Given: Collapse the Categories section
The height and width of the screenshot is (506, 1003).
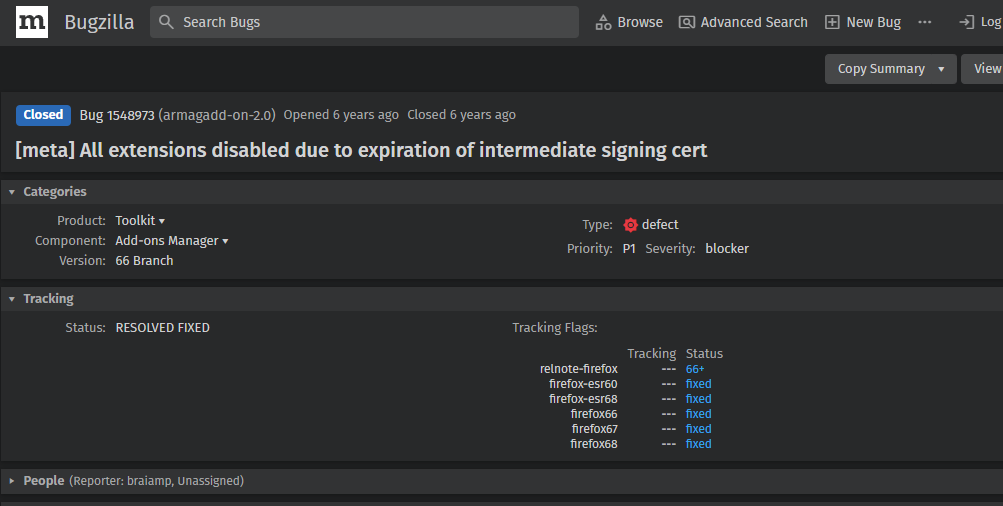Looking at the screenshot, I should [12, 192].
